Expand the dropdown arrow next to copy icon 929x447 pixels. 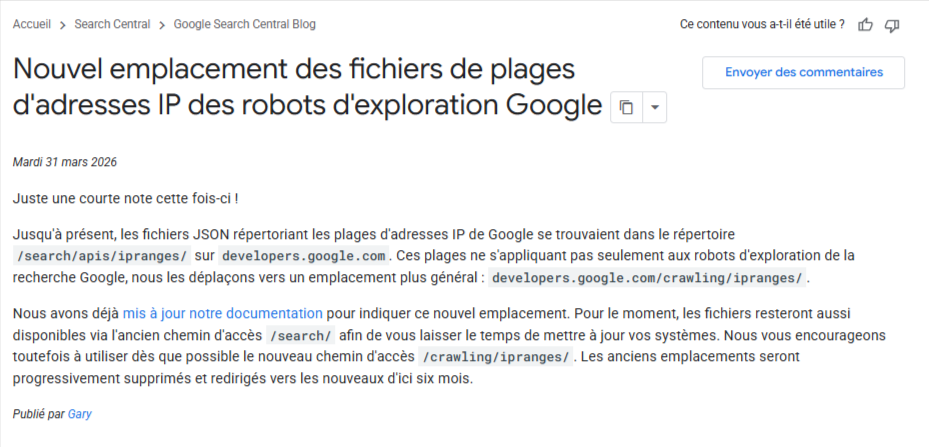tap(654, 108)
